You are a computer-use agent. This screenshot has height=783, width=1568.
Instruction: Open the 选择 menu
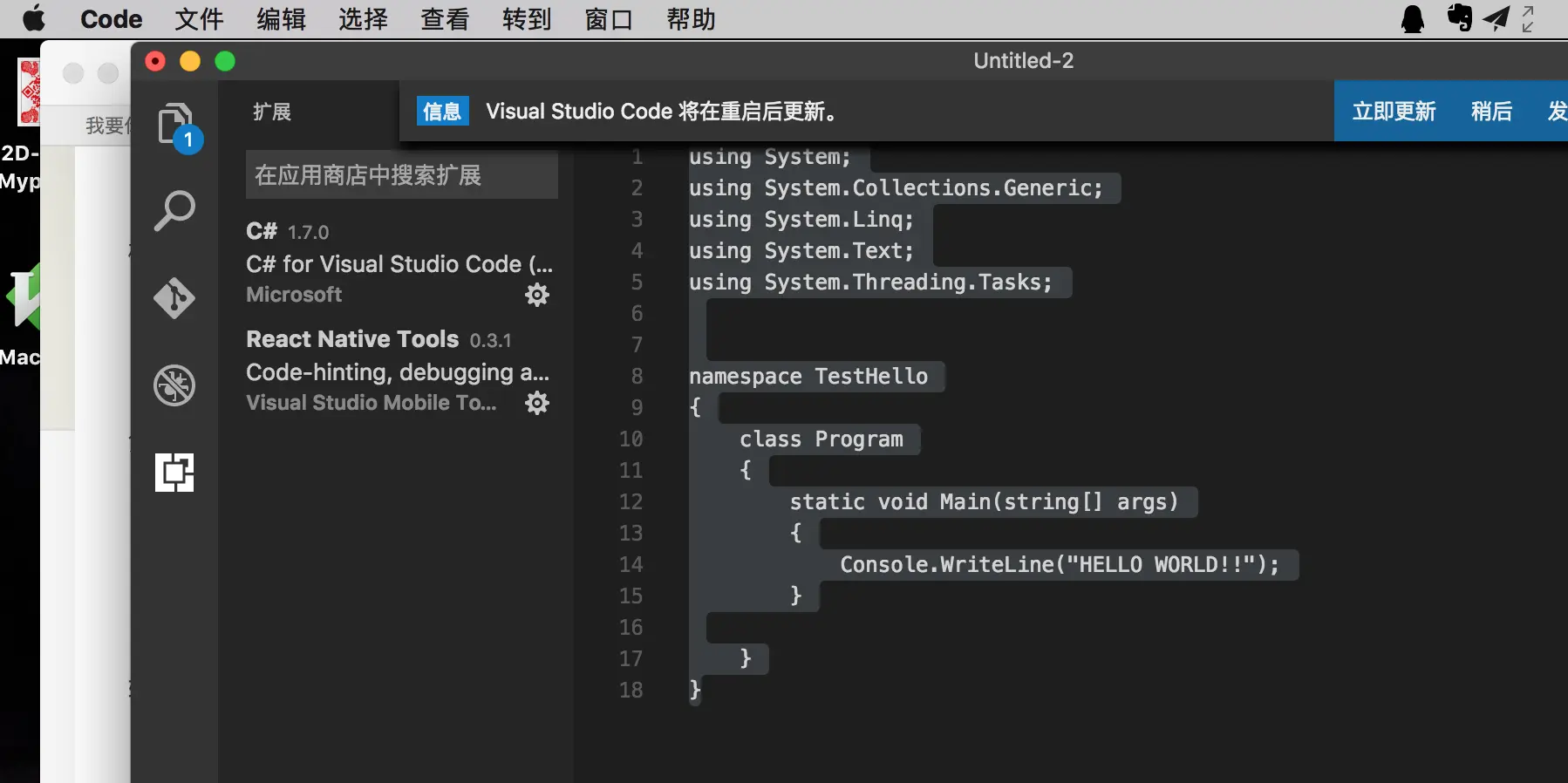363,18
